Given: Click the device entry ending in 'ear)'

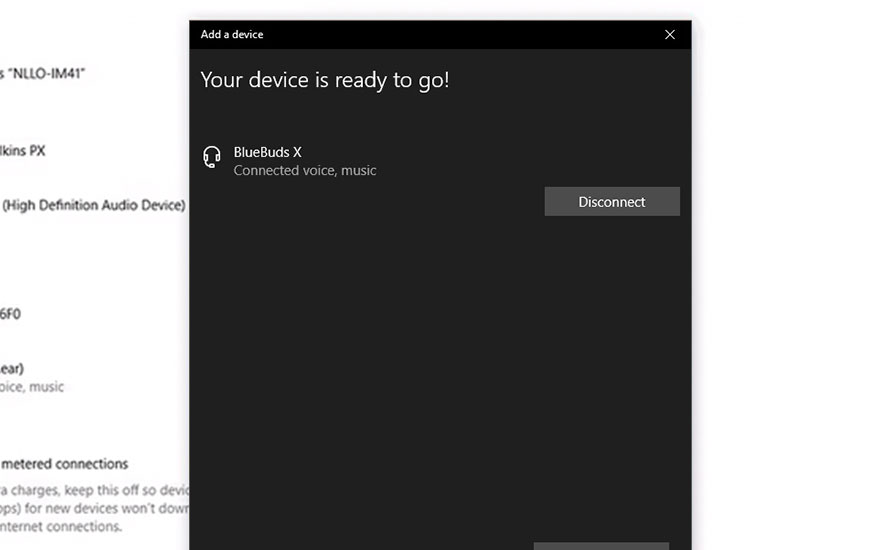Looking at the screenshot, I should 12,368.
